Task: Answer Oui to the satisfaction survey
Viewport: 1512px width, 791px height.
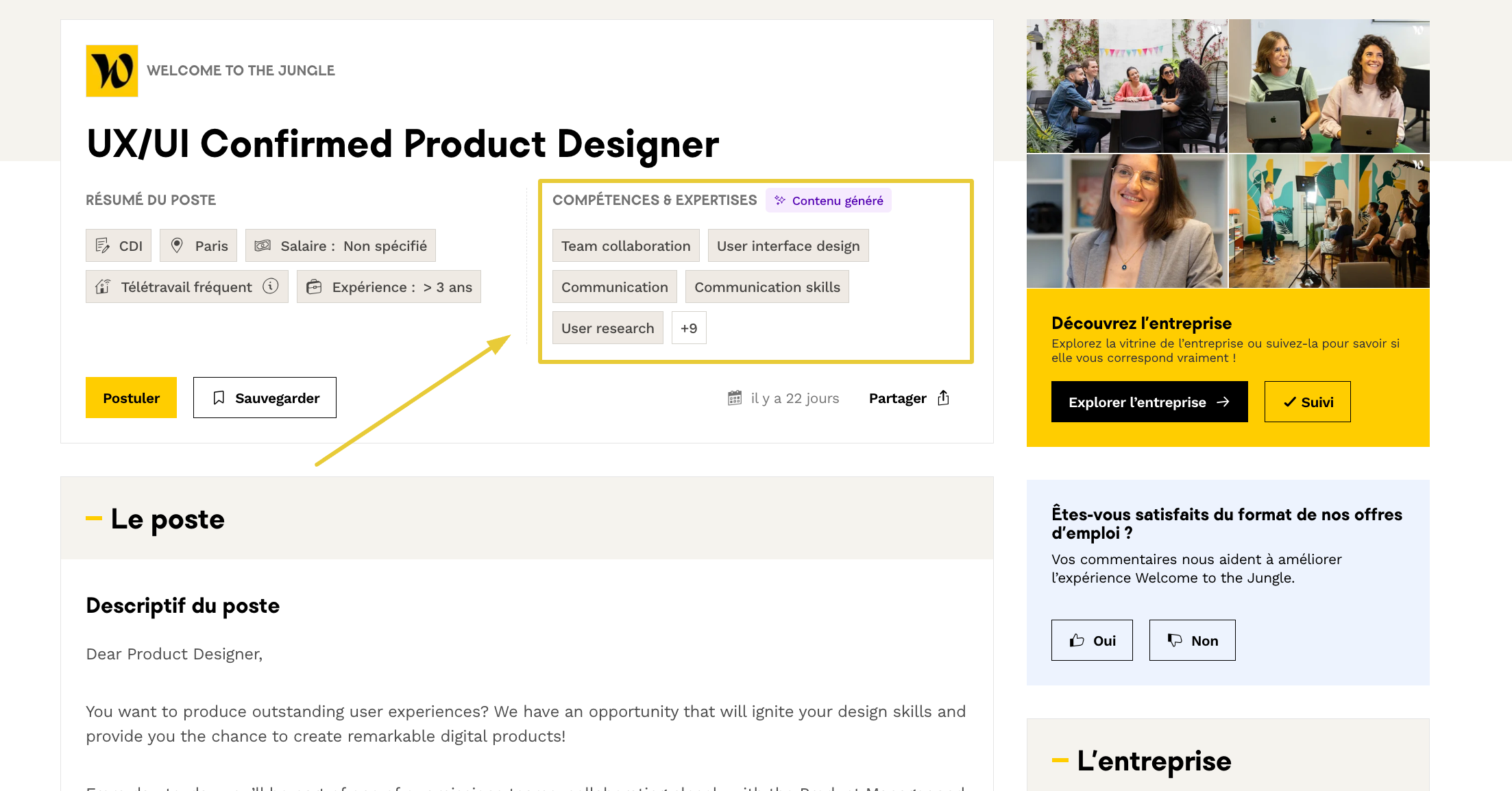Action: [1092, 640]
